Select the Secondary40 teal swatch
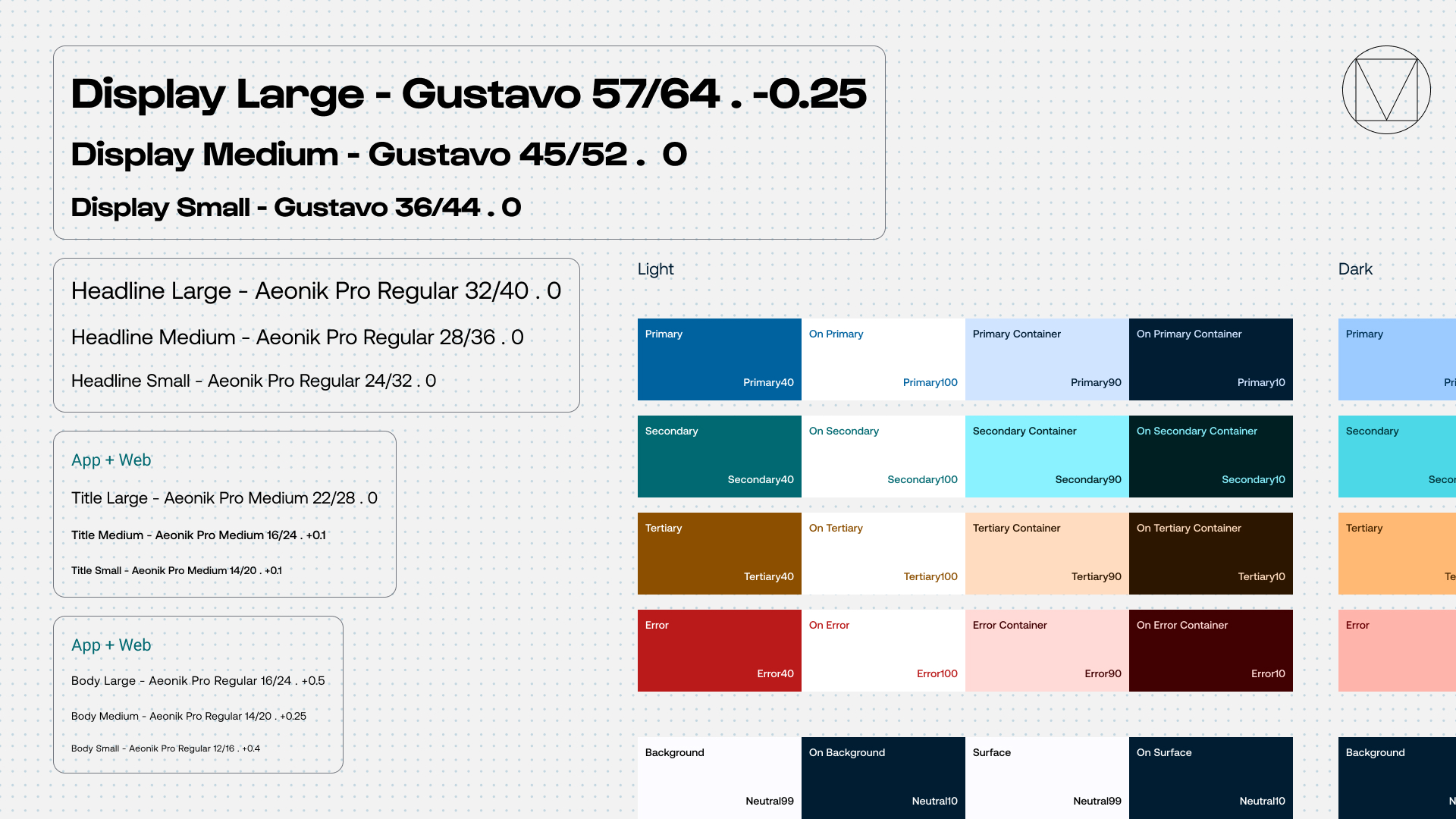The image size is (1456, 819). point(719,456)
